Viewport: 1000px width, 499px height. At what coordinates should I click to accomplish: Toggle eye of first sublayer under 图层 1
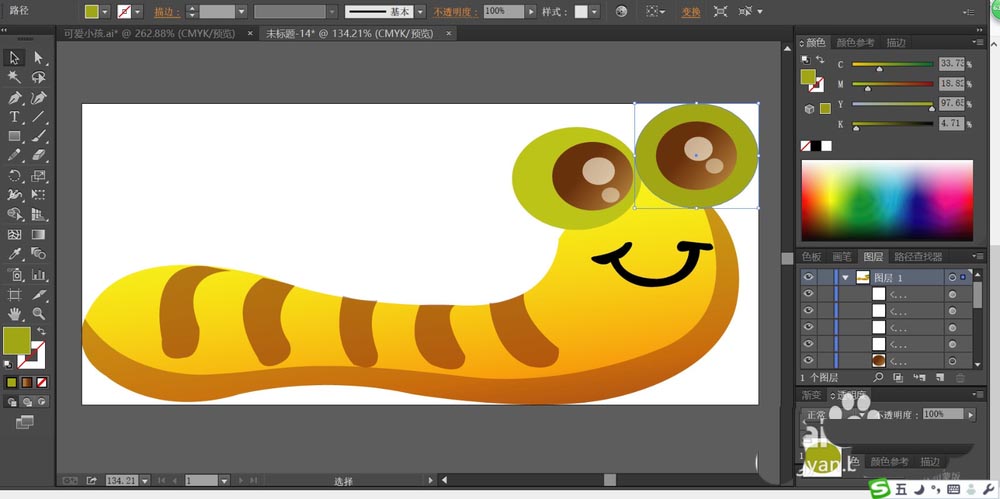809,294
